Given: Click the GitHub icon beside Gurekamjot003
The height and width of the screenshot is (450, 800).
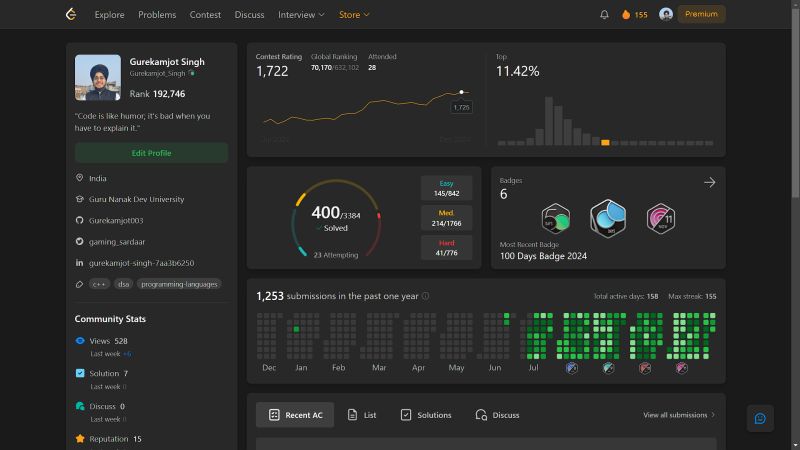Looking at the screenshot, I should click(x=80, y=220).
